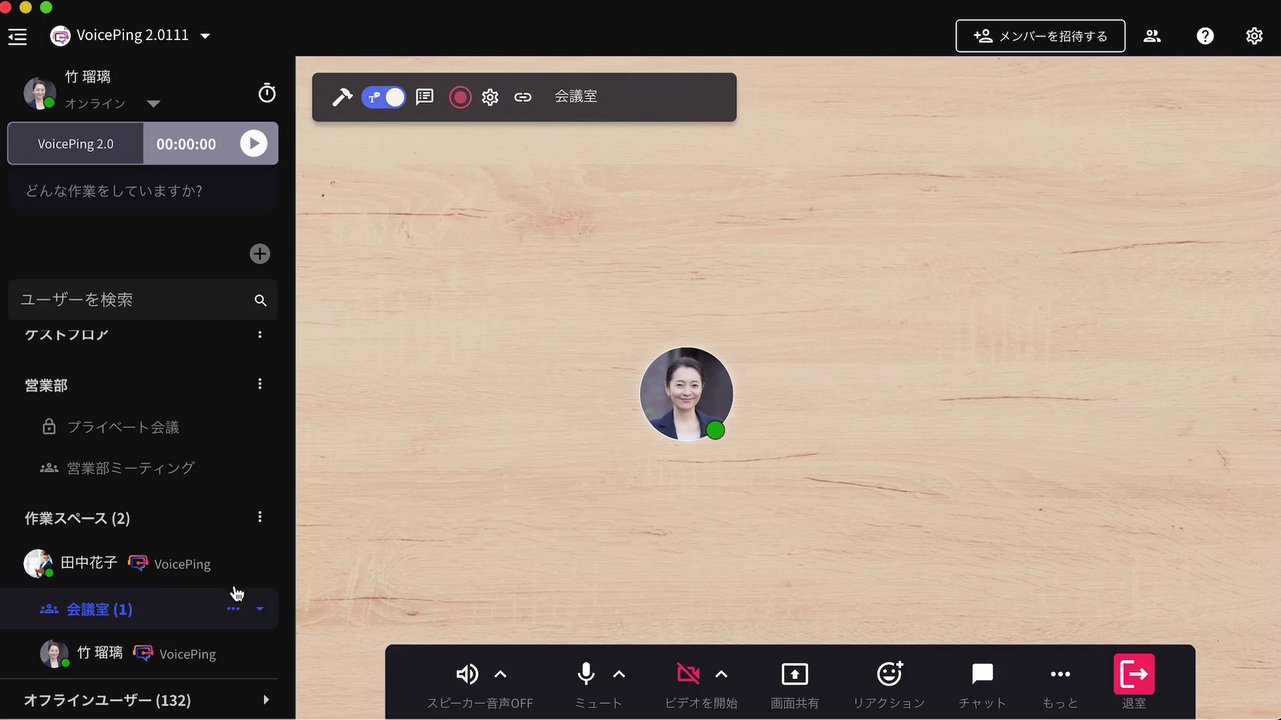The image size is (1281, 720).
Task: Select the プライベート会議 room
Action: click(123, 427)
